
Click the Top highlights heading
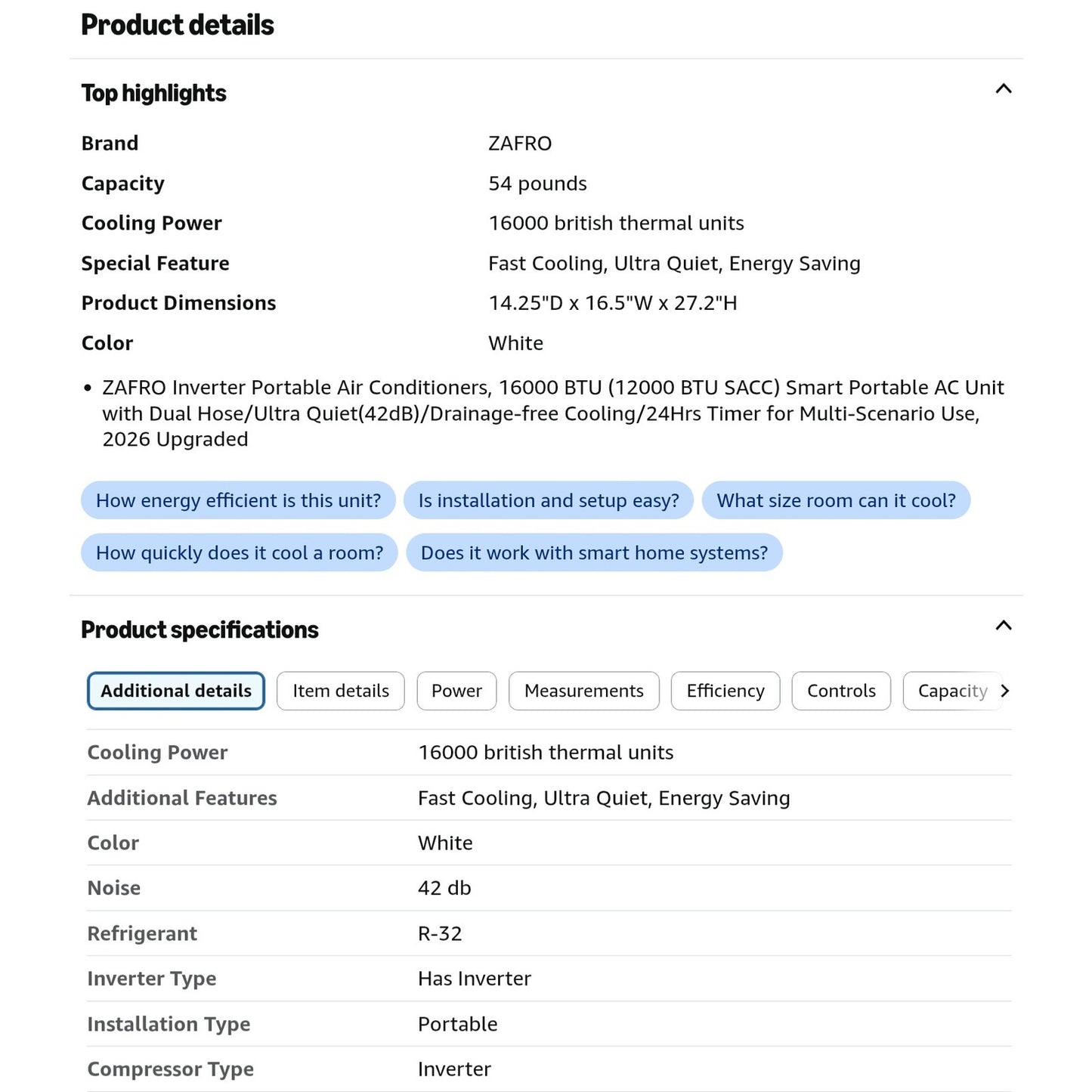pyautogui.click(x=154, y=93)
